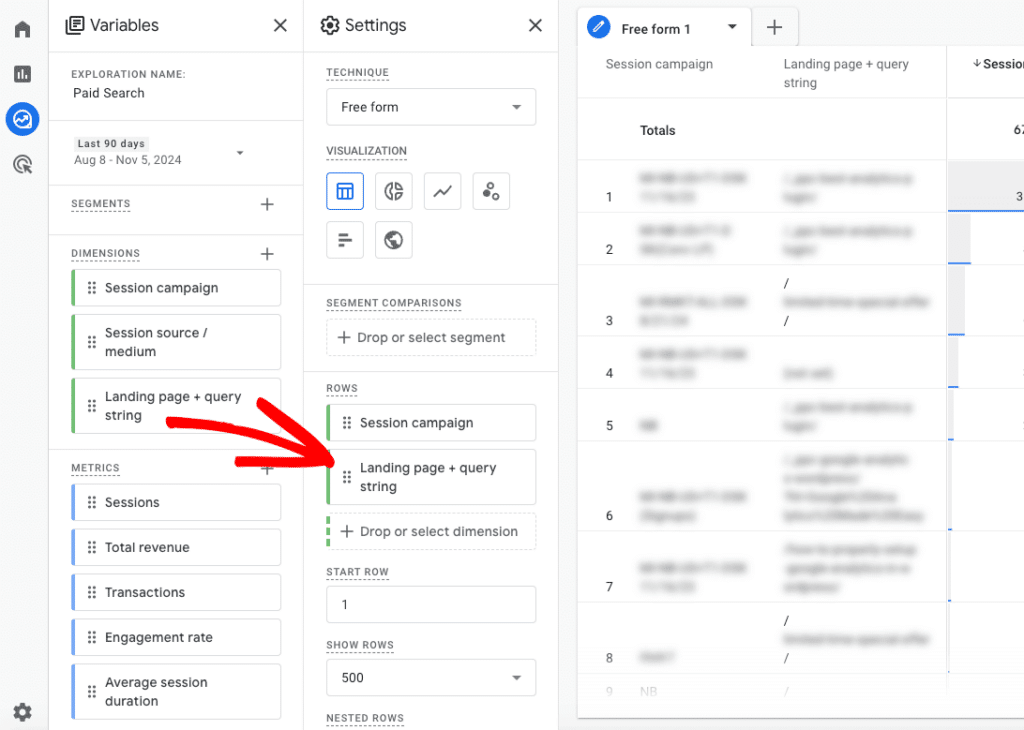Go to Home via the sidebar icon
Image resolution: width=1024 pixels, height=730 pixels.
point(22,29)
